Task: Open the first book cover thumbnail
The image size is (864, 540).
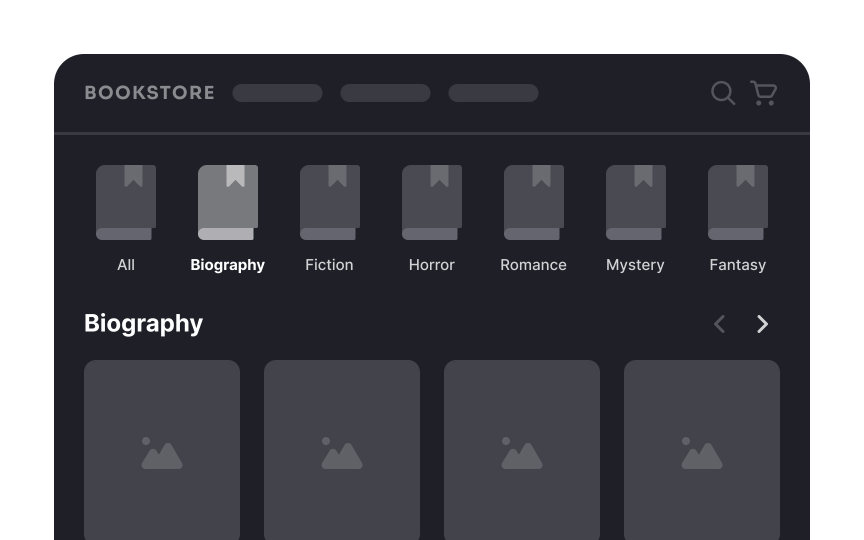Action: (162, 452)
